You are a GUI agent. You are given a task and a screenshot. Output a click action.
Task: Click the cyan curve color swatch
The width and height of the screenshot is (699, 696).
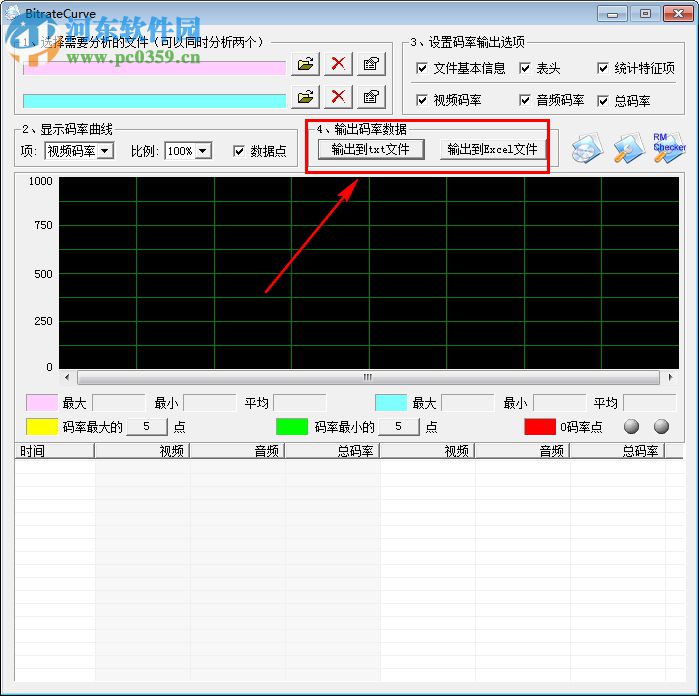coord(391,403)
